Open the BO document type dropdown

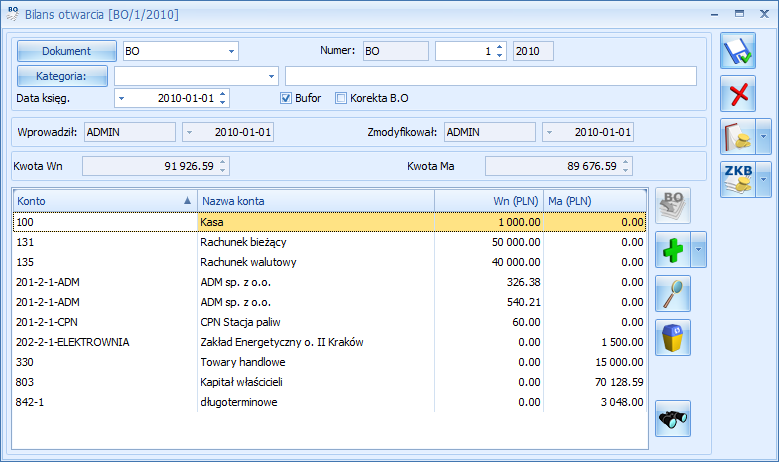point(231,51)
